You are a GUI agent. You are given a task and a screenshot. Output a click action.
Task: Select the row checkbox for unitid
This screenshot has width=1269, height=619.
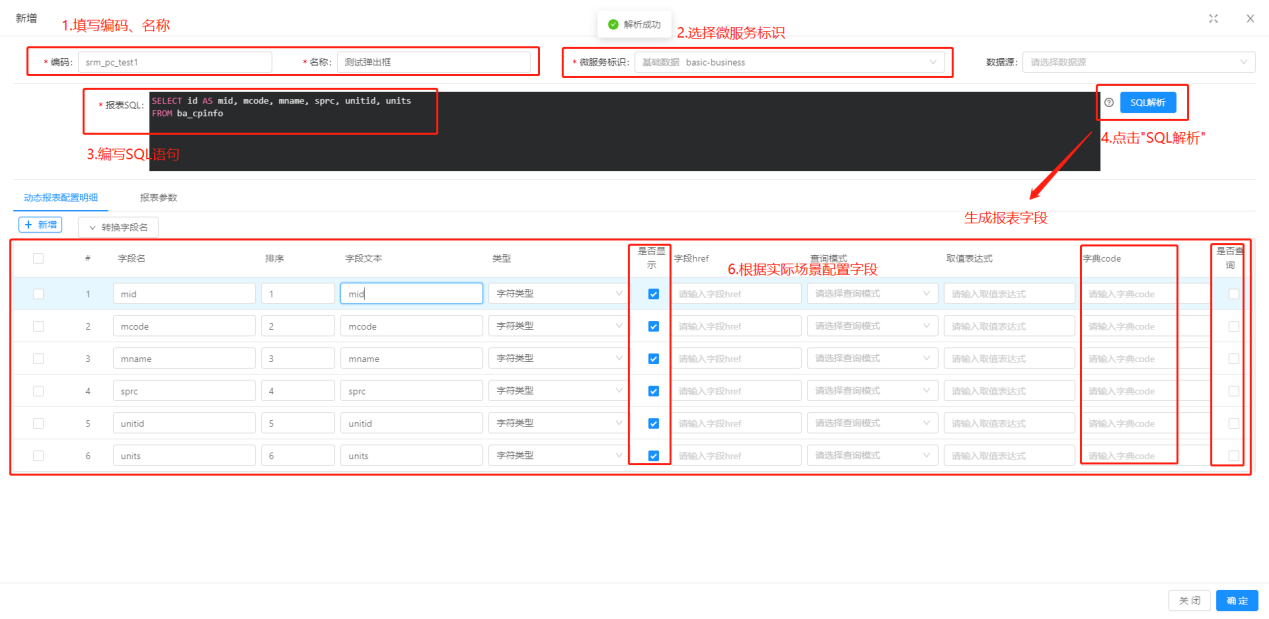38,423
